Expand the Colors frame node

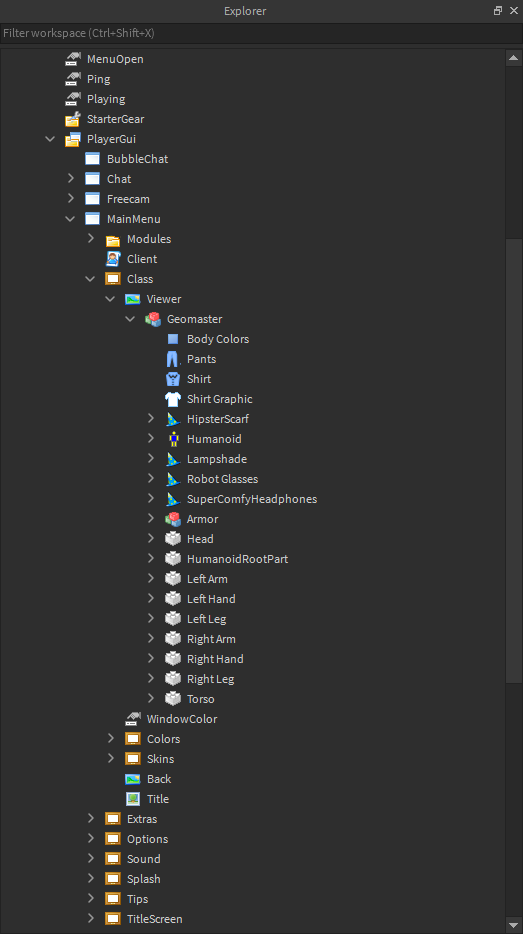(x=110, y=739)
